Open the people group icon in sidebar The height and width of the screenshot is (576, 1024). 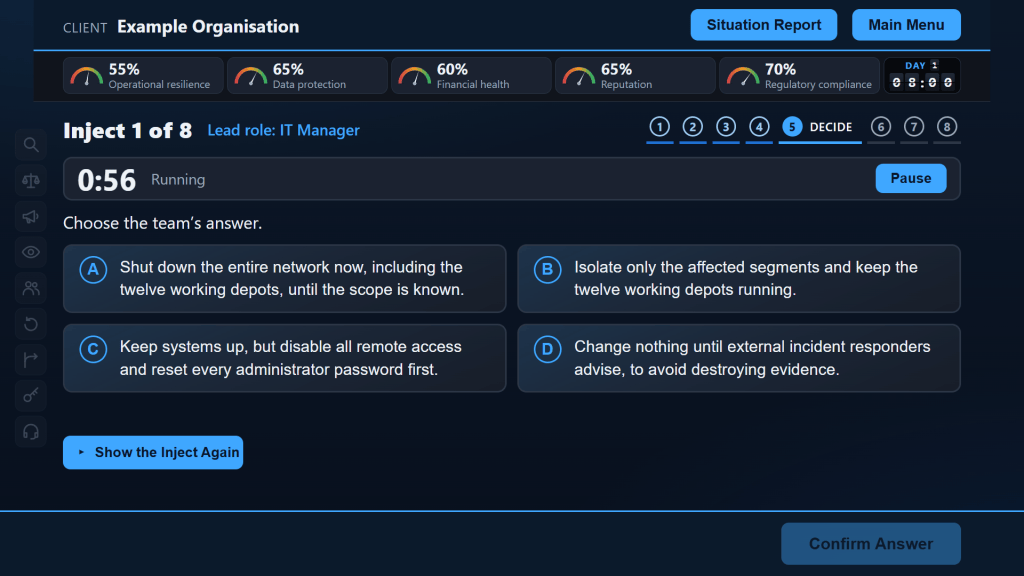pos(31,288)
